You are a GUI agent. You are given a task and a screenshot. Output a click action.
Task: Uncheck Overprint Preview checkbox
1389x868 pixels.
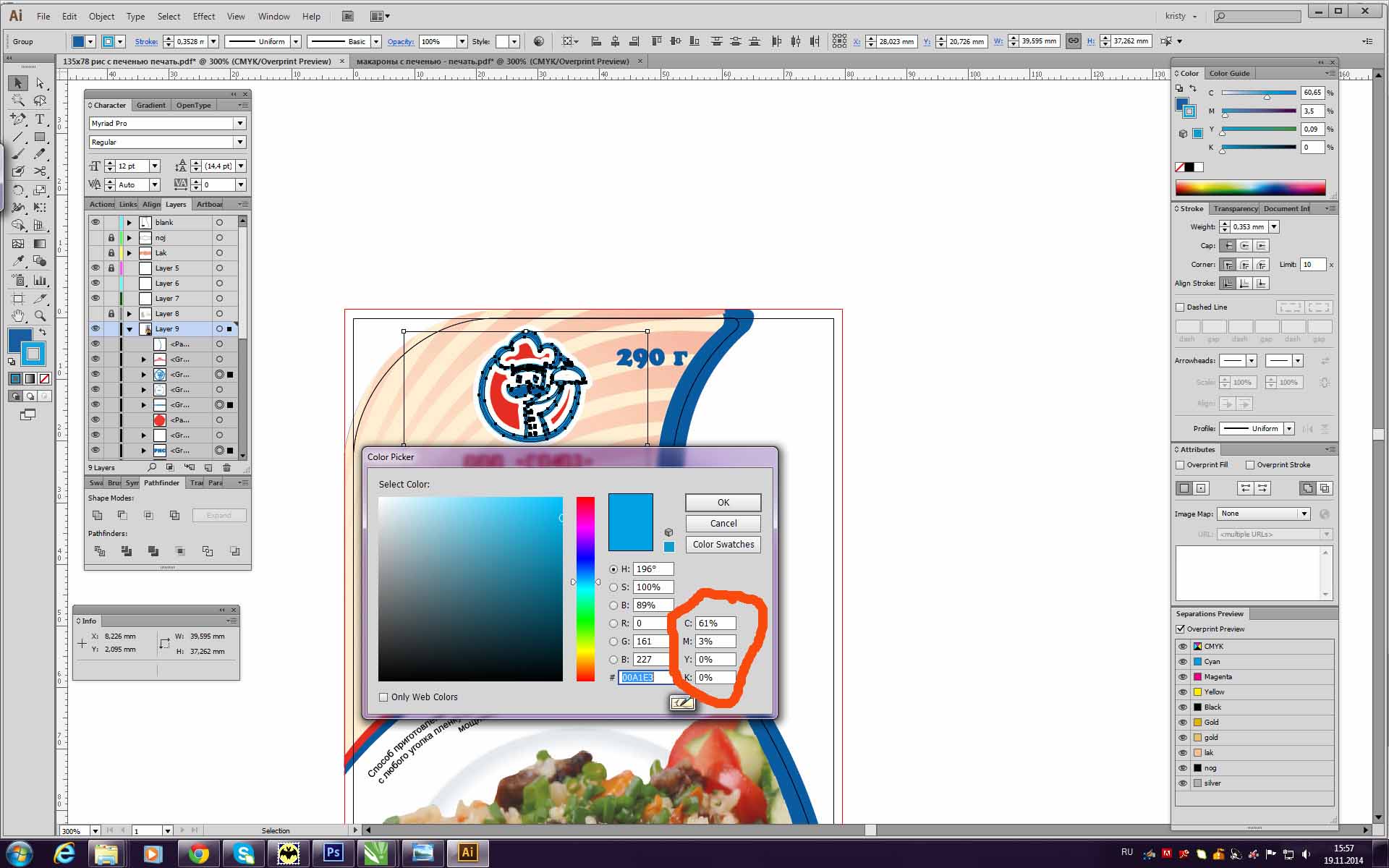click(1181, 629)
